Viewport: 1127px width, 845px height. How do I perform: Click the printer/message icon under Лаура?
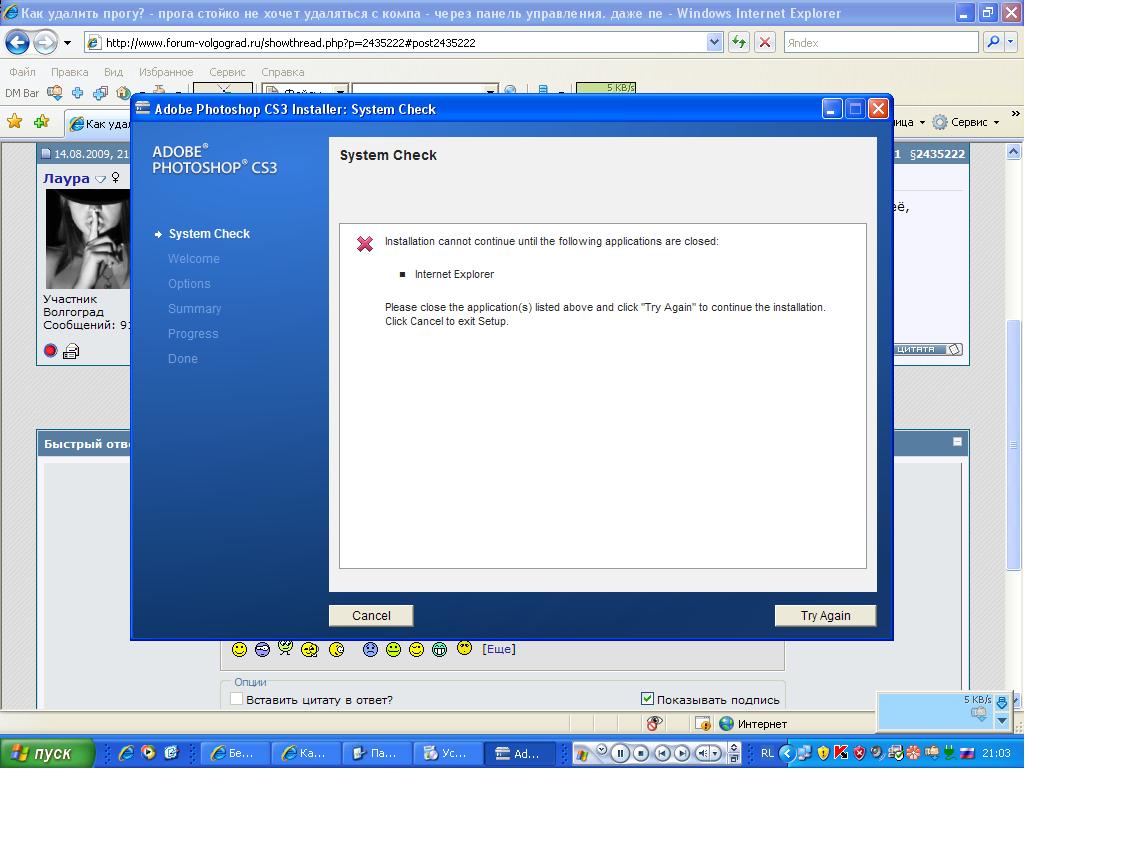[x=71, y=351]
